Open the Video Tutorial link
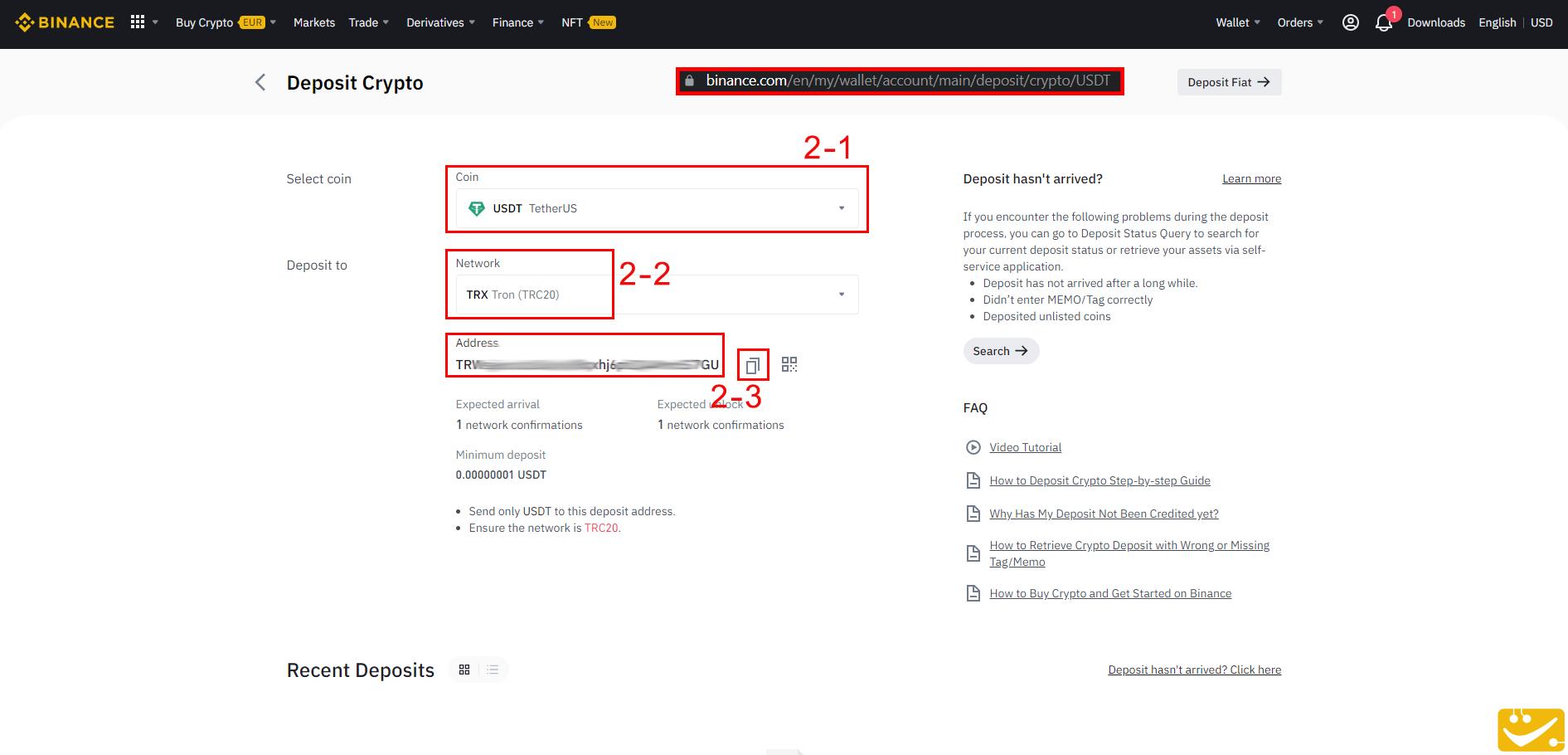 point(1025,447)
